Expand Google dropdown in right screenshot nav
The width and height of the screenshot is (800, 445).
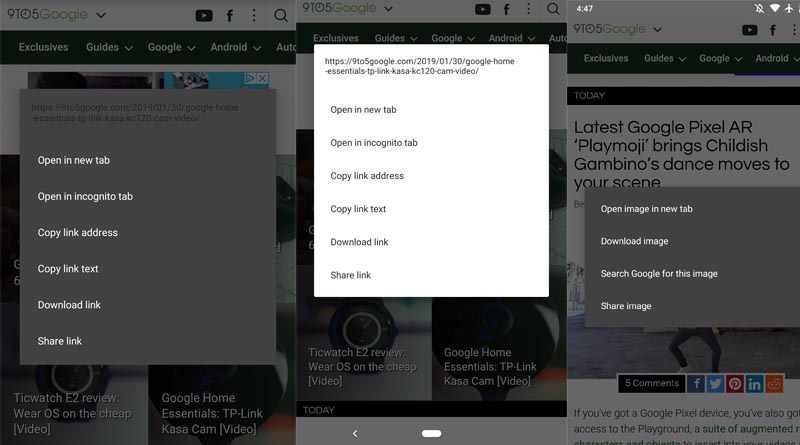pyautogui.click(x=720, y=58)
